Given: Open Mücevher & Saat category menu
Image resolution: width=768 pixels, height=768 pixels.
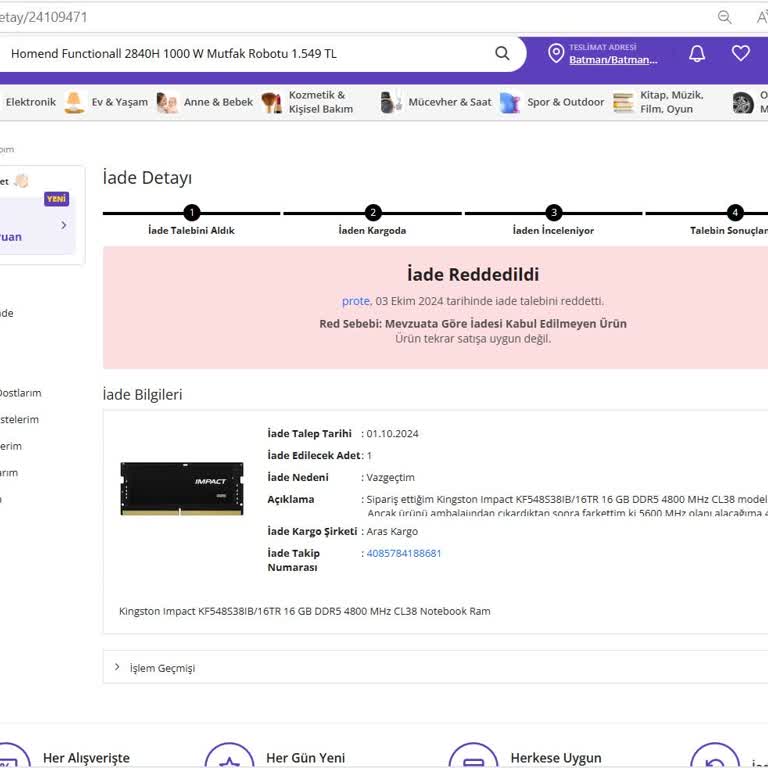Looking at the screenshot, I should (450, 102).
